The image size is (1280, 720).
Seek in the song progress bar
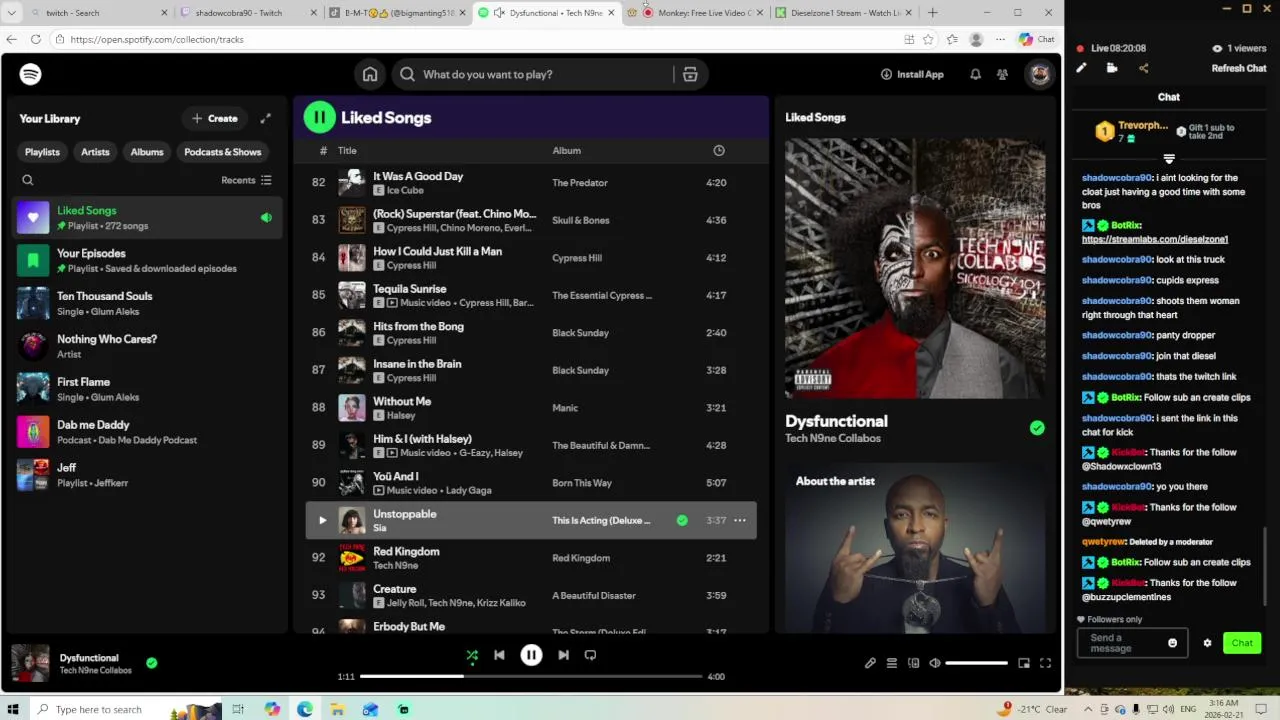[531, 676]
